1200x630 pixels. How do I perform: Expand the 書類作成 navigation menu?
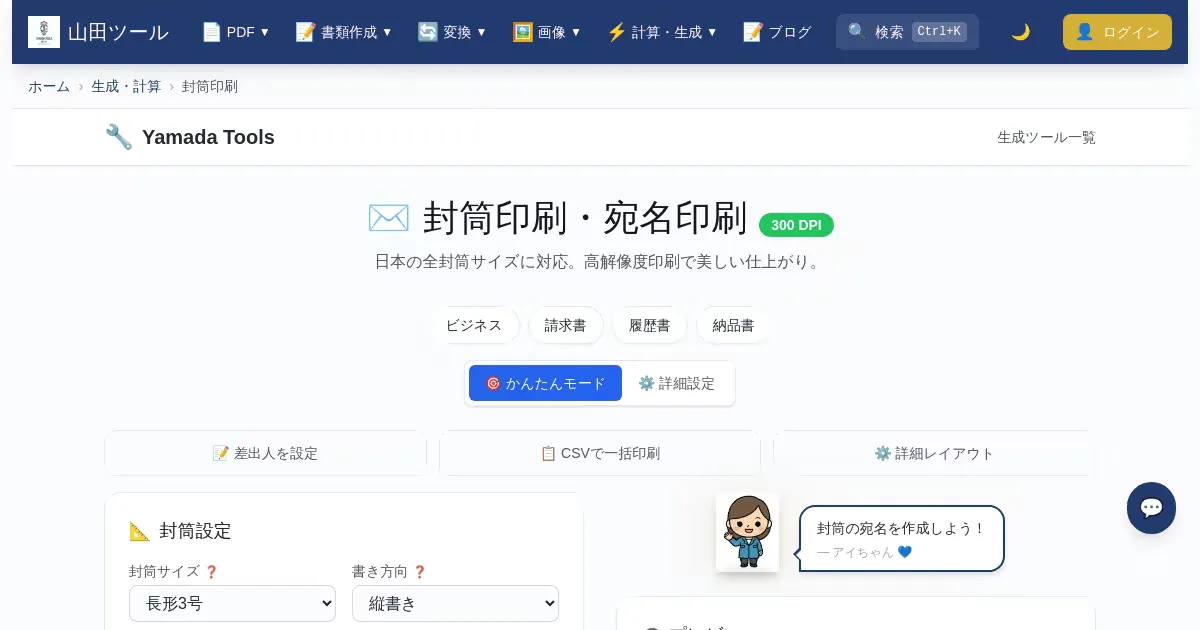(x=344, y=32)
